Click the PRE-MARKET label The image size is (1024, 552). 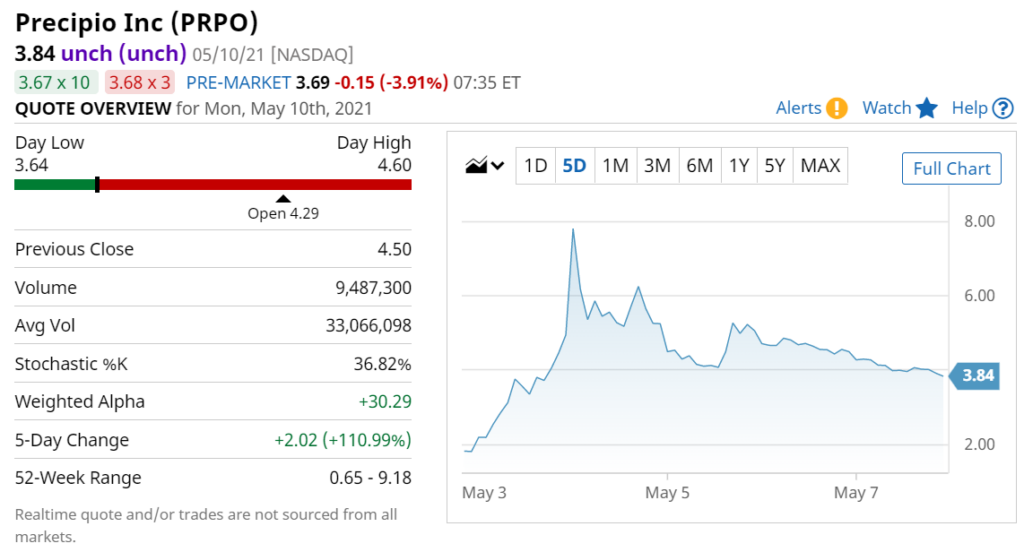click(238, 83)
